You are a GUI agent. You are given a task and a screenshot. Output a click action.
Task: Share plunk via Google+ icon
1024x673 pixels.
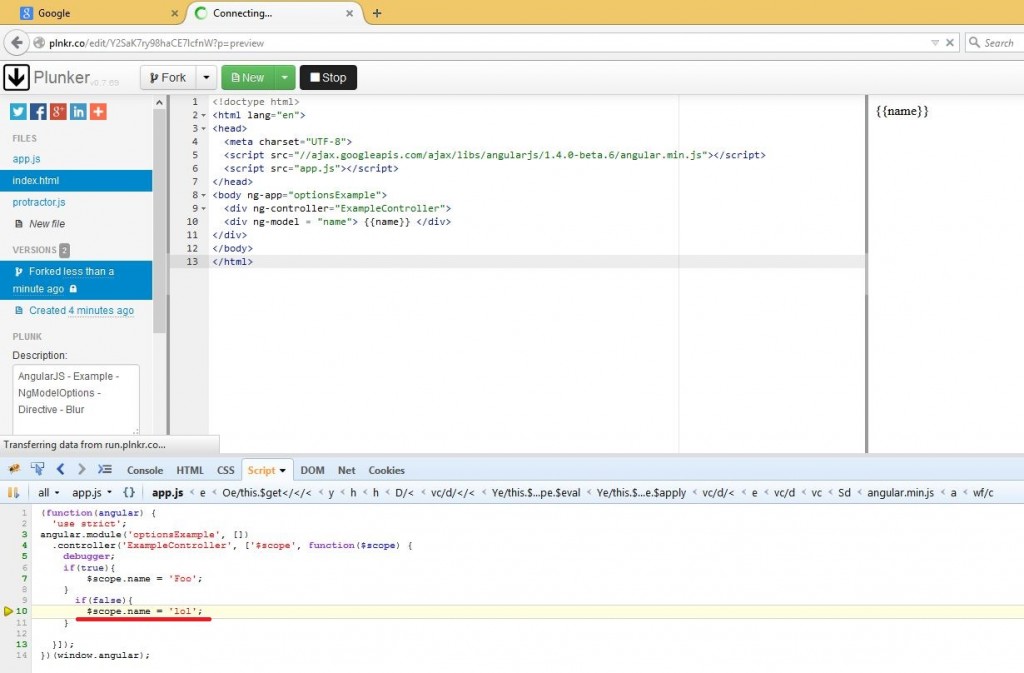click(58, 112)
